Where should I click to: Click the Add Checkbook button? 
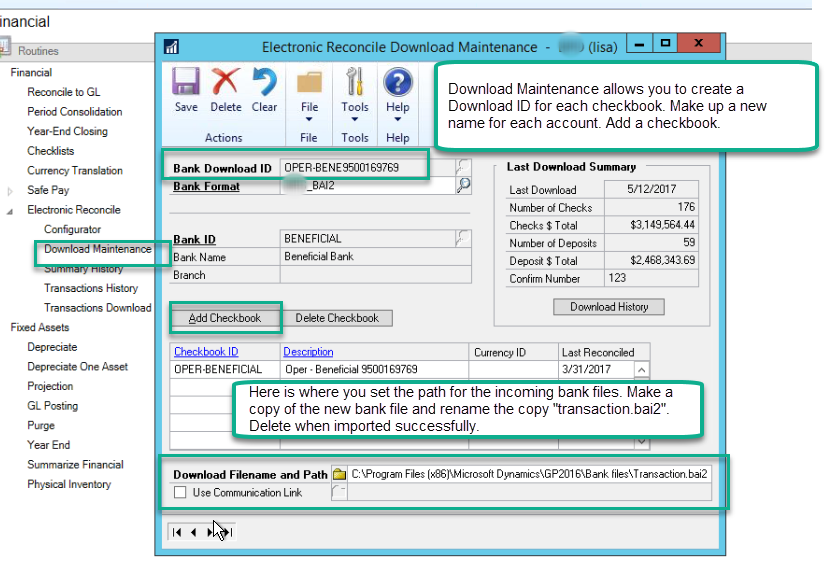pyautogui.click(x=225, y=318)
